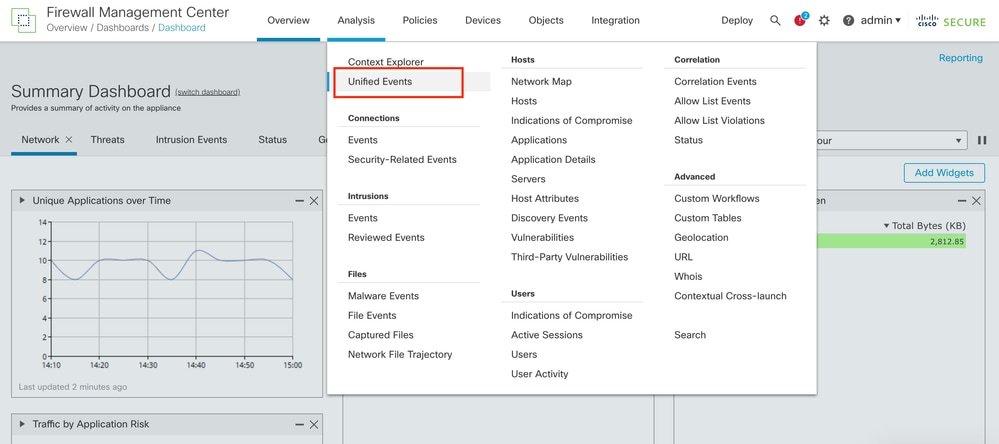Open the Objects menu
The height and width of the screenshot is (444, 999).
click(546, 20)
